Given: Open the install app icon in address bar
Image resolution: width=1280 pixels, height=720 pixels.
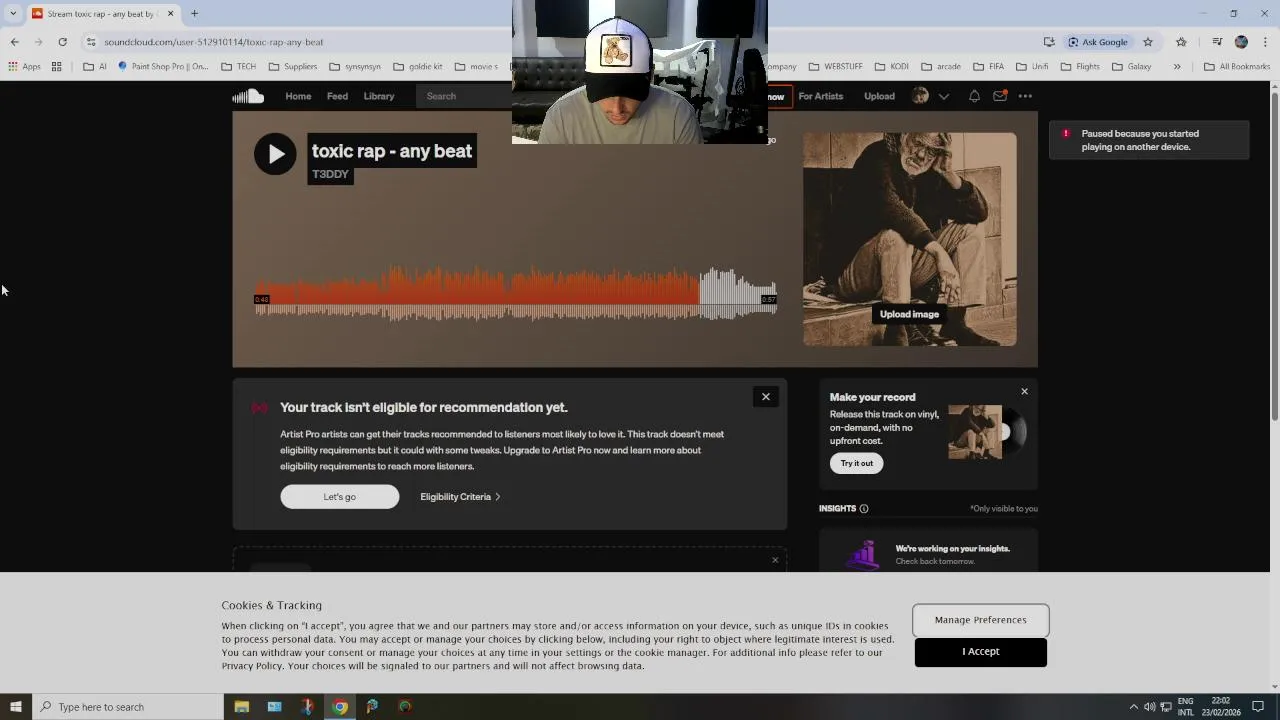Looking at the screenshot, I should pos(1049,42).
